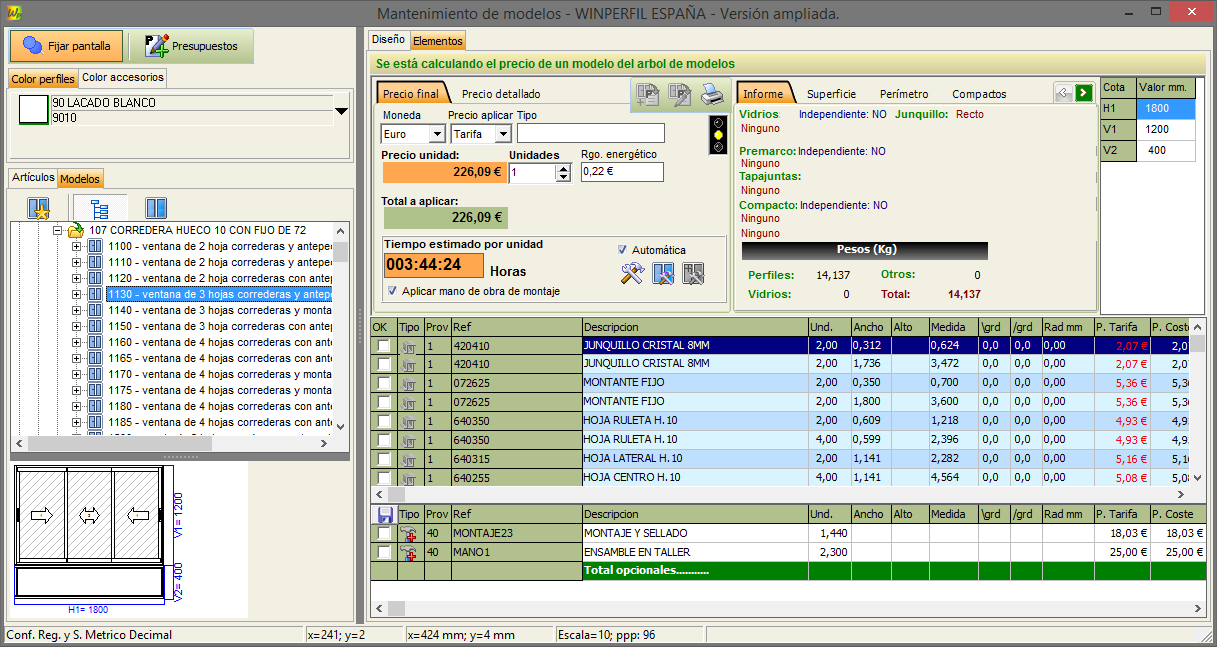Toggle the Automática checkbox
The width and height of the screenshot is (1217, 647).
623,250
